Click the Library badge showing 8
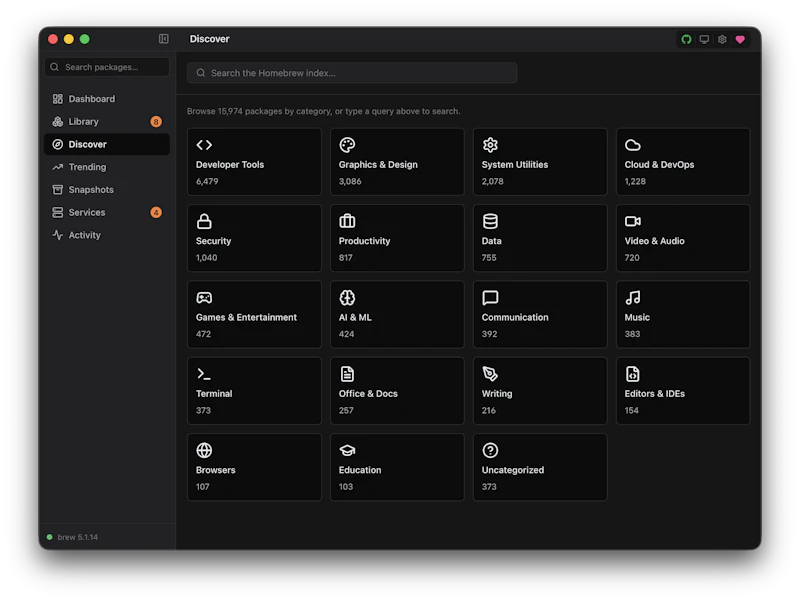This screenshot has height=601, width=800. (x=156, y=121)
